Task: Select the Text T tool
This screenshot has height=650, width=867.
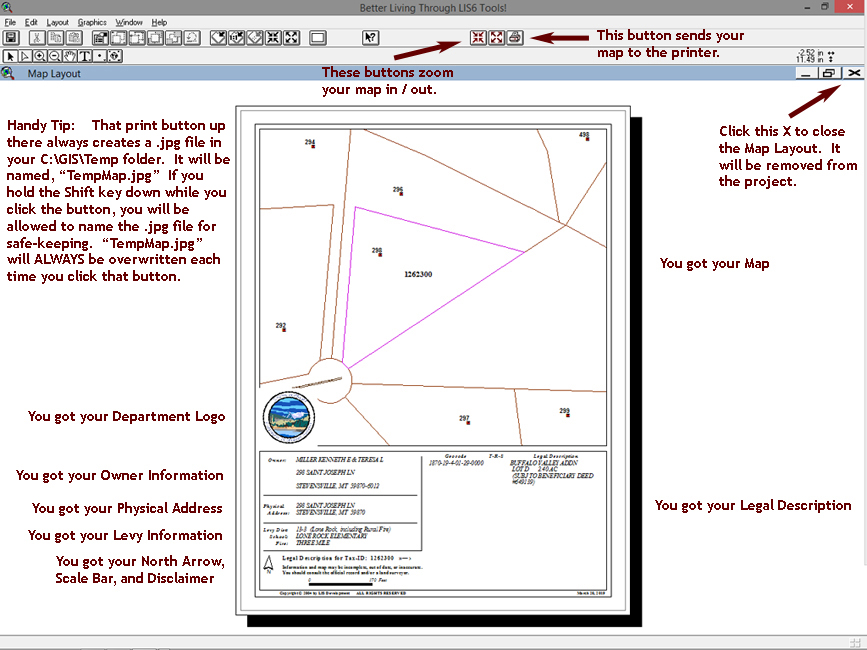Action: pyautogui.click(x=85, y=56)
